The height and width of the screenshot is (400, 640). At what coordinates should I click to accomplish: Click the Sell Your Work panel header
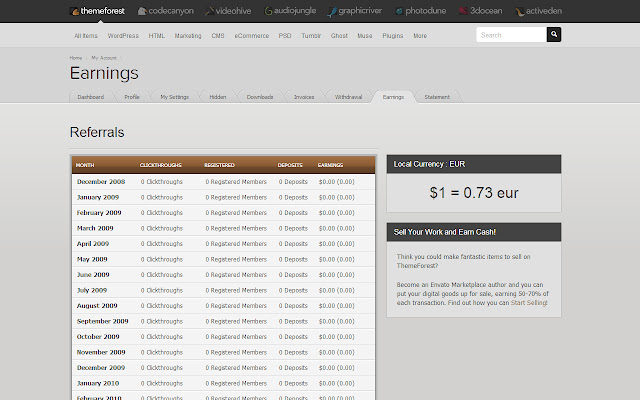(x=474, y=232)
